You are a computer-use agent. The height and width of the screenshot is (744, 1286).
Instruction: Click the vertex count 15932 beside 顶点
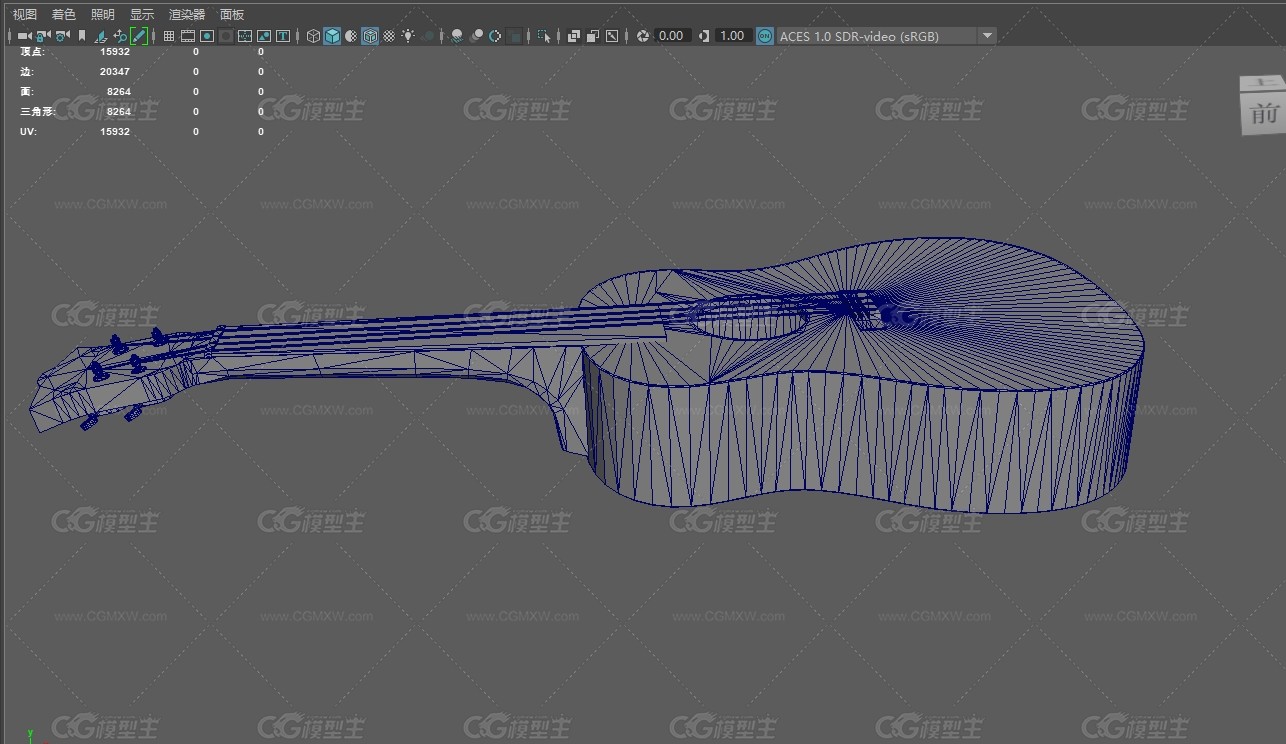click(x=115, y=51)
